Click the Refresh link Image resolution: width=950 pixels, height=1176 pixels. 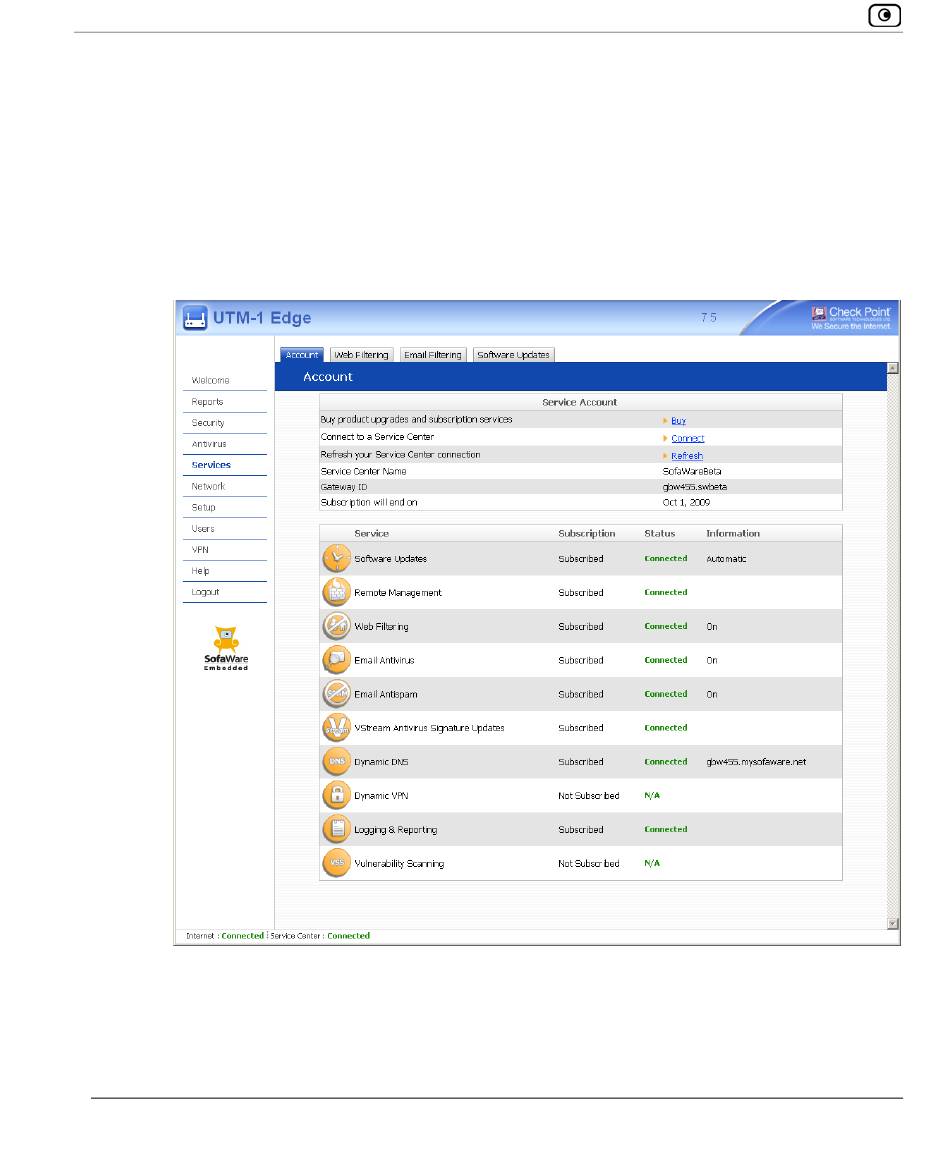coord(687,456)
